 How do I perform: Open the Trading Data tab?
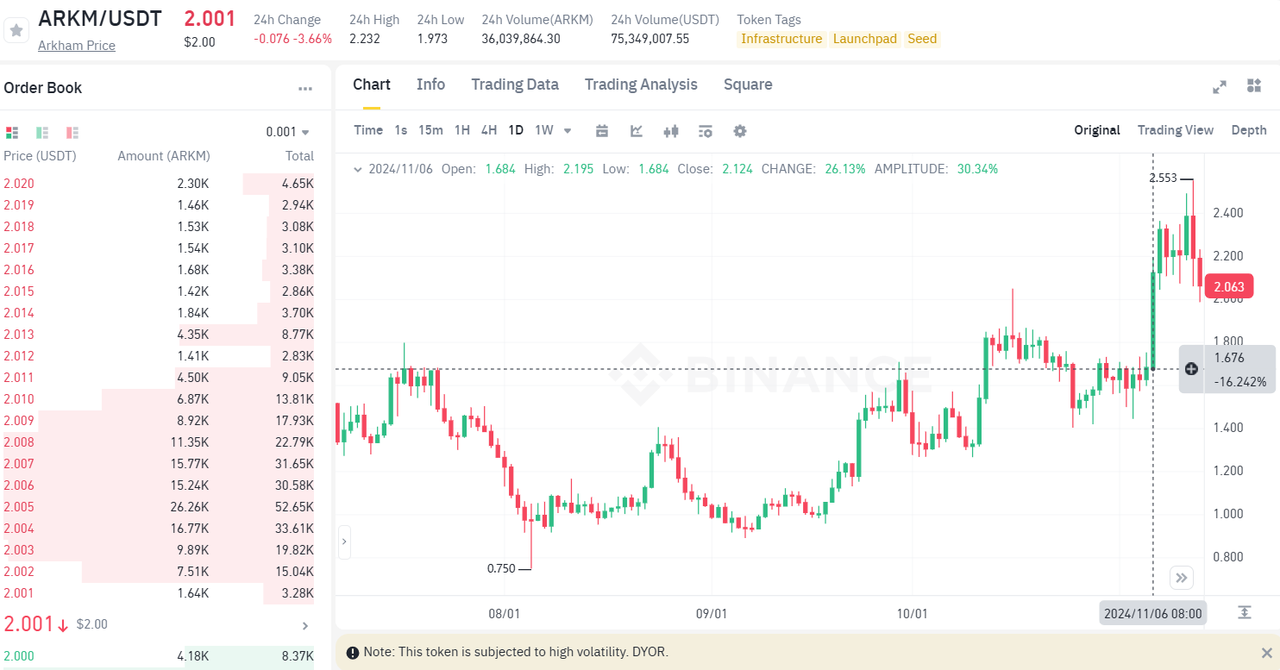point(515,85)
